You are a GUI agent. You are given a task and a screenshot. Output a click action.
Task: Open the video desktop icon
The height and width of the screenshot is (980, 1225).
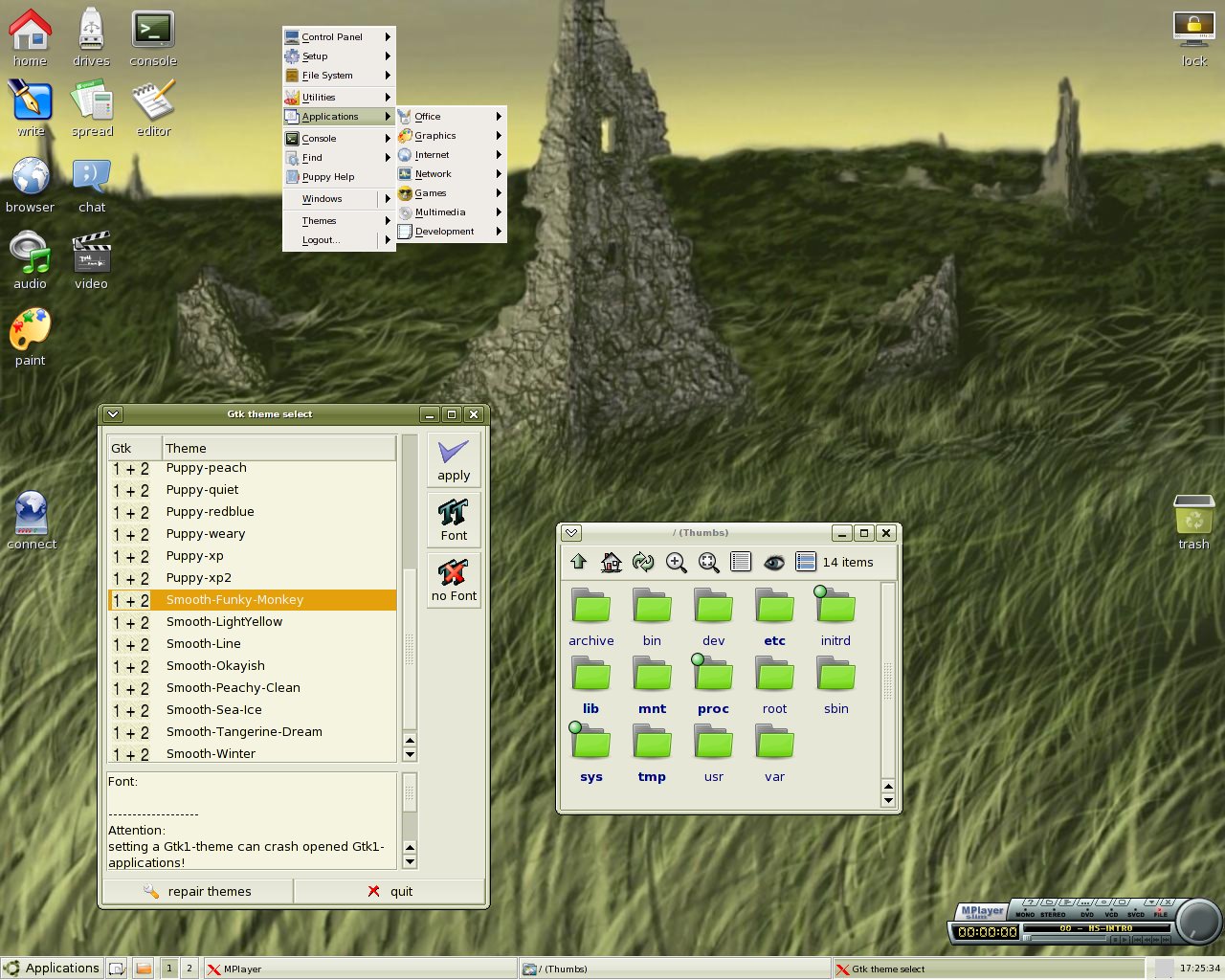click(x=91, y=260)
